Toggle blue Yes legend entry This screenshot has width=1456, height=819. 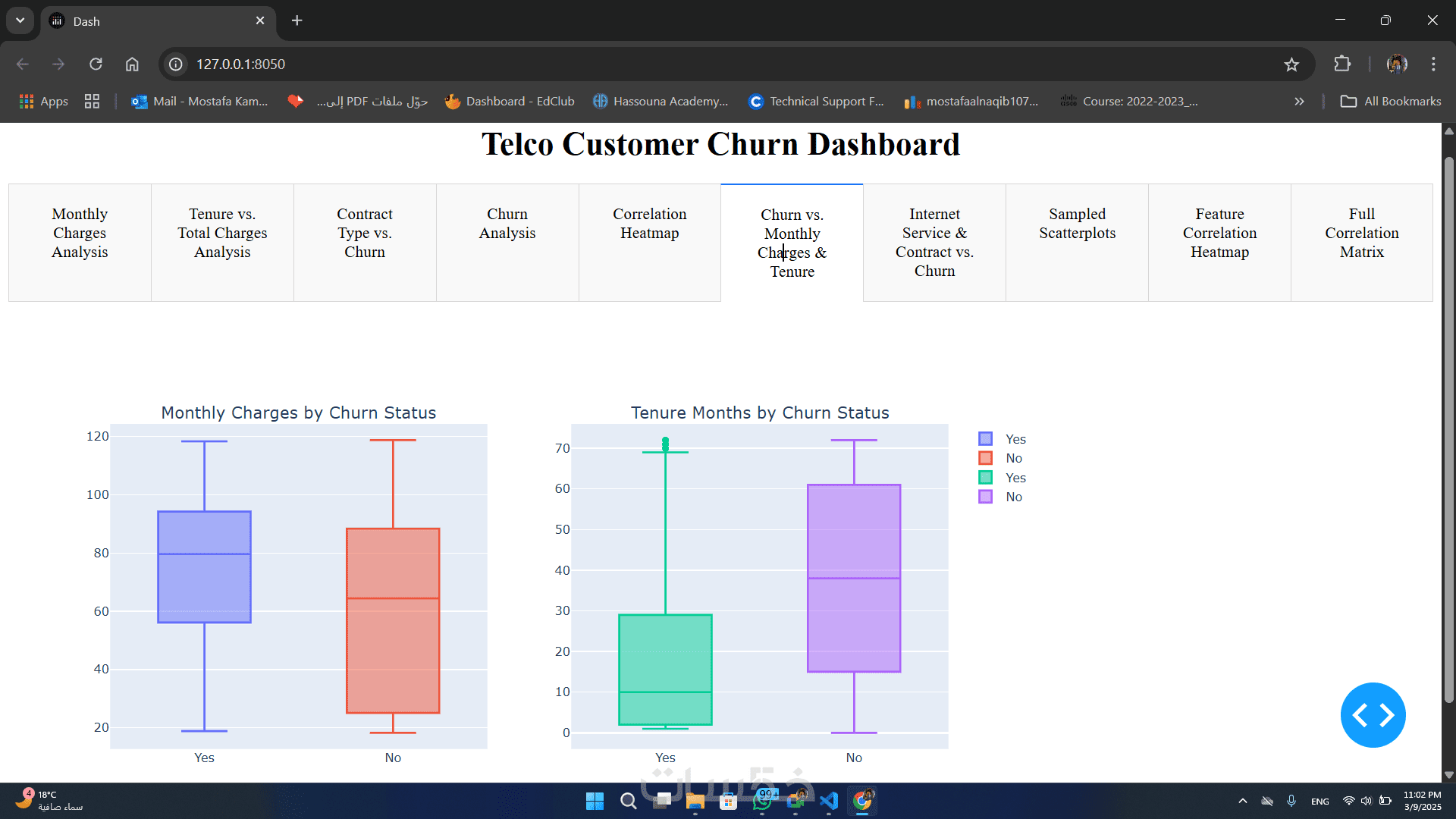click(1002, 439)
